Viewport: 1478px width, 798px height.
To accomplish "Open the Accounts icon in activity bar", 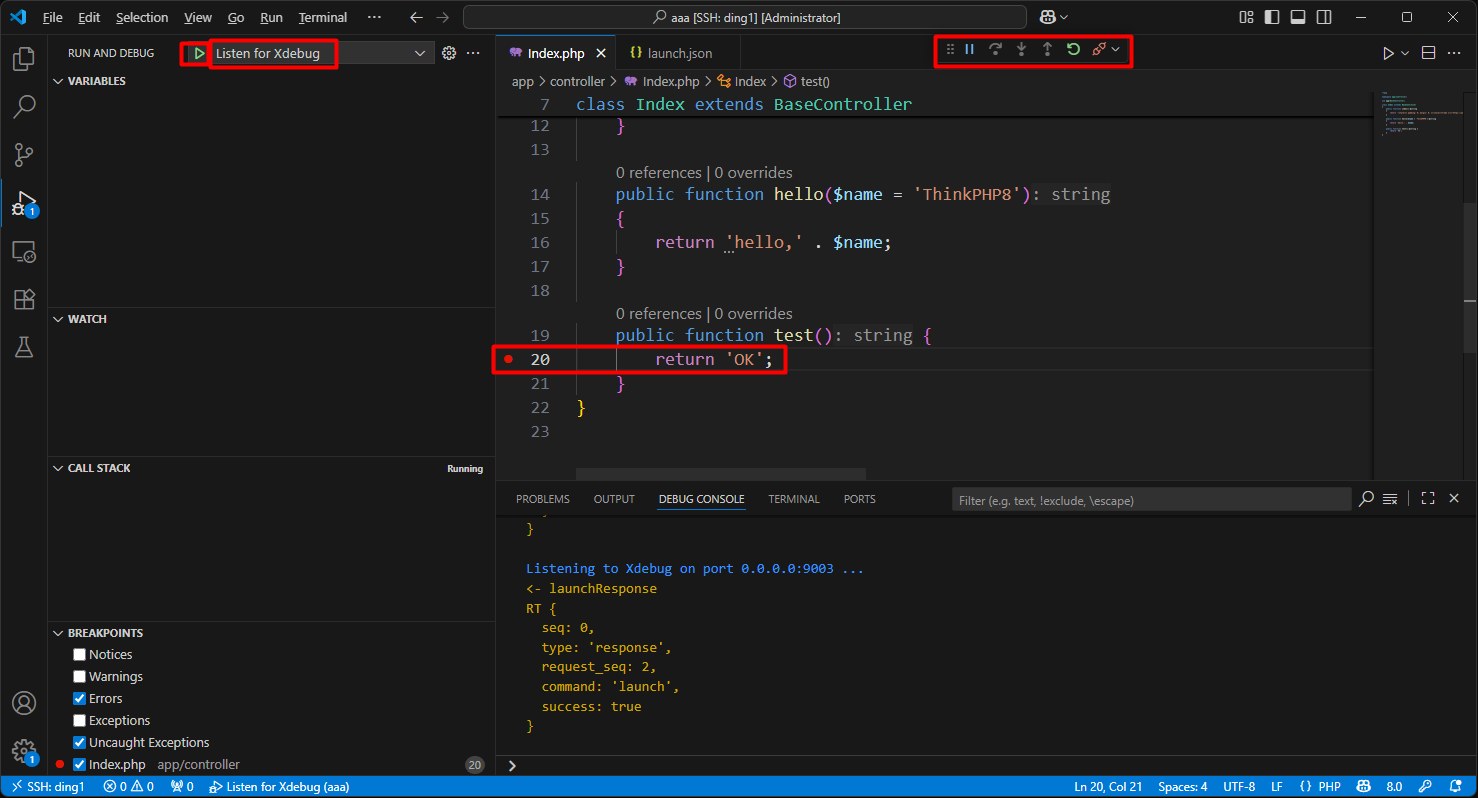I will [24, 704].
